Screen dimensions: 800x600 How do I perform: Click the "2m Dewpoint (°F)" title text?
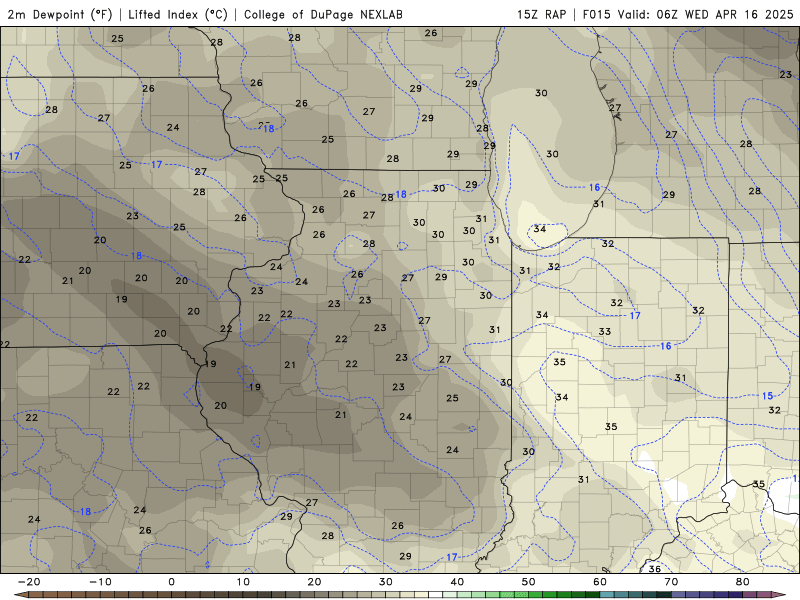pyautogui.click(x=60, y=14)
